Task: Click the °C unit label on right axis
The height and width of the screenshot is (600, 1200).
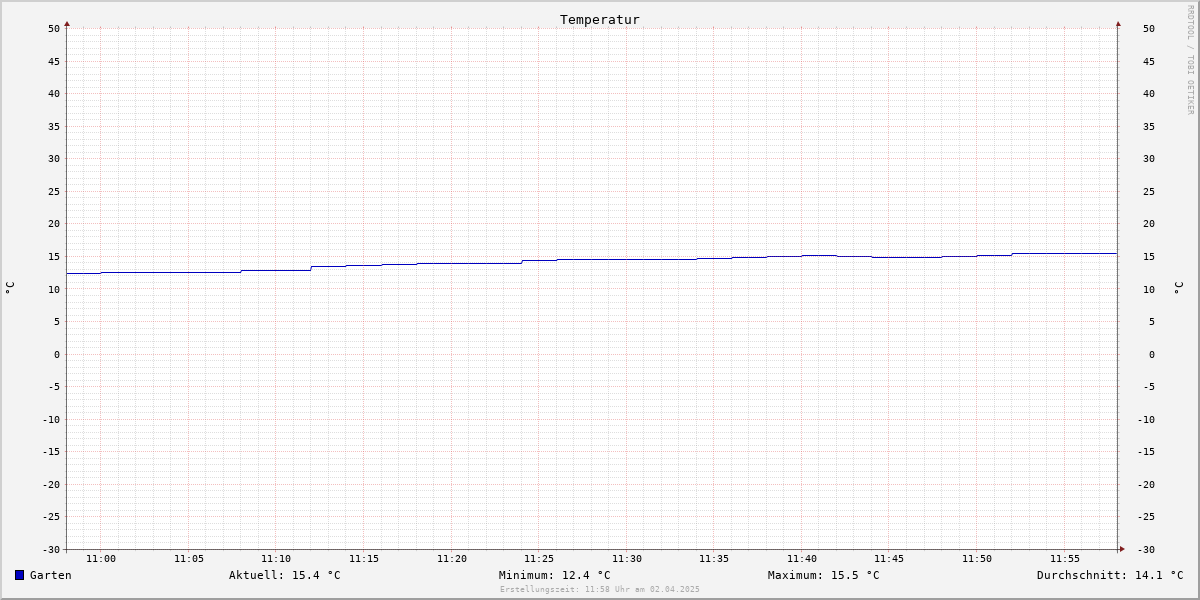Action: pyautogui.click(x=1178, y=288)
